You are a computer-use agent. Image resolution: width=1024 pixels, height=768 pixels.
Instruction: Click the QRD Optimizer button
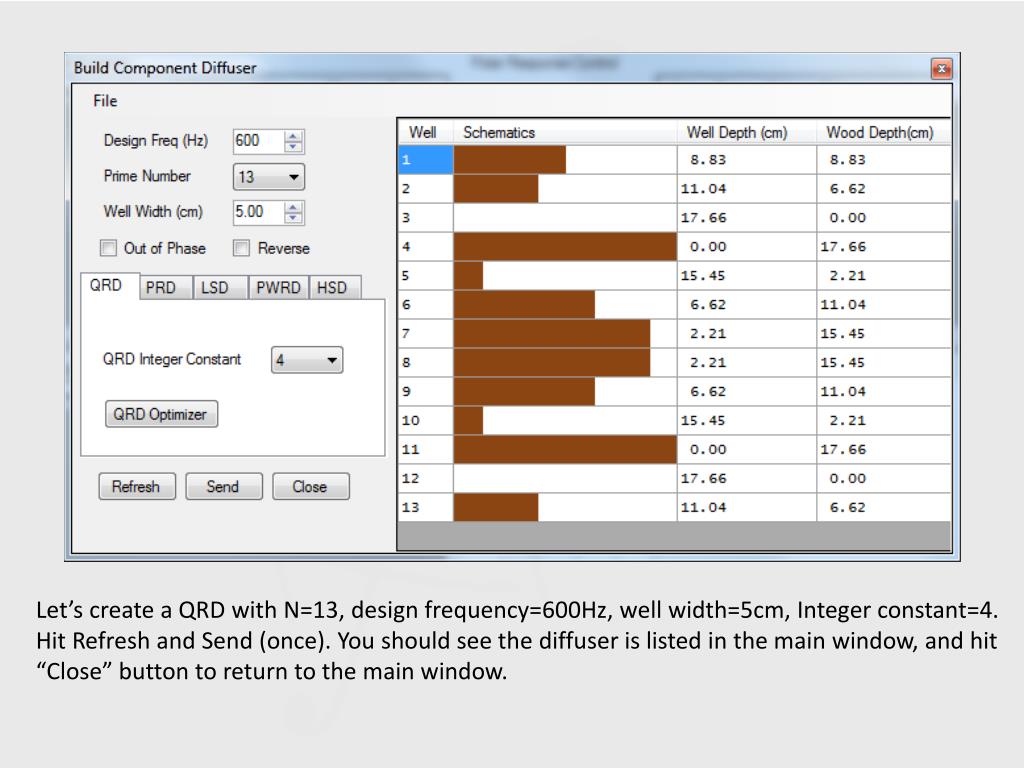click(x=161, y=414)
